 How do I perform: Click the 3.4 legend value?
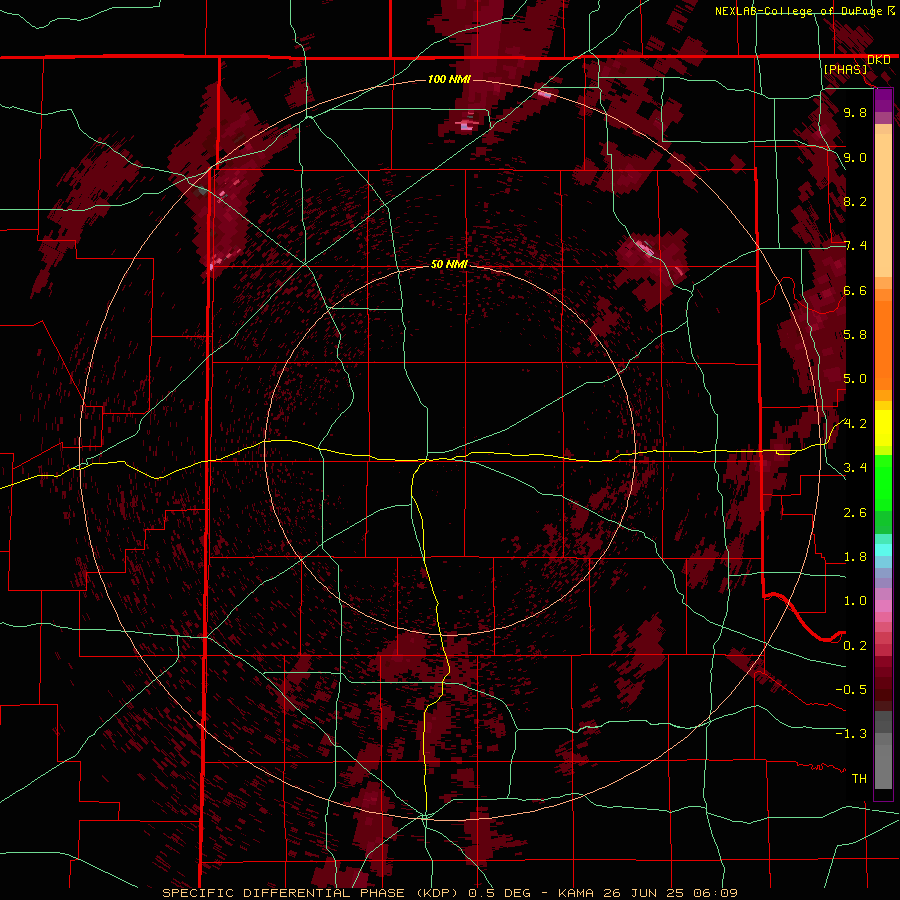855,468
